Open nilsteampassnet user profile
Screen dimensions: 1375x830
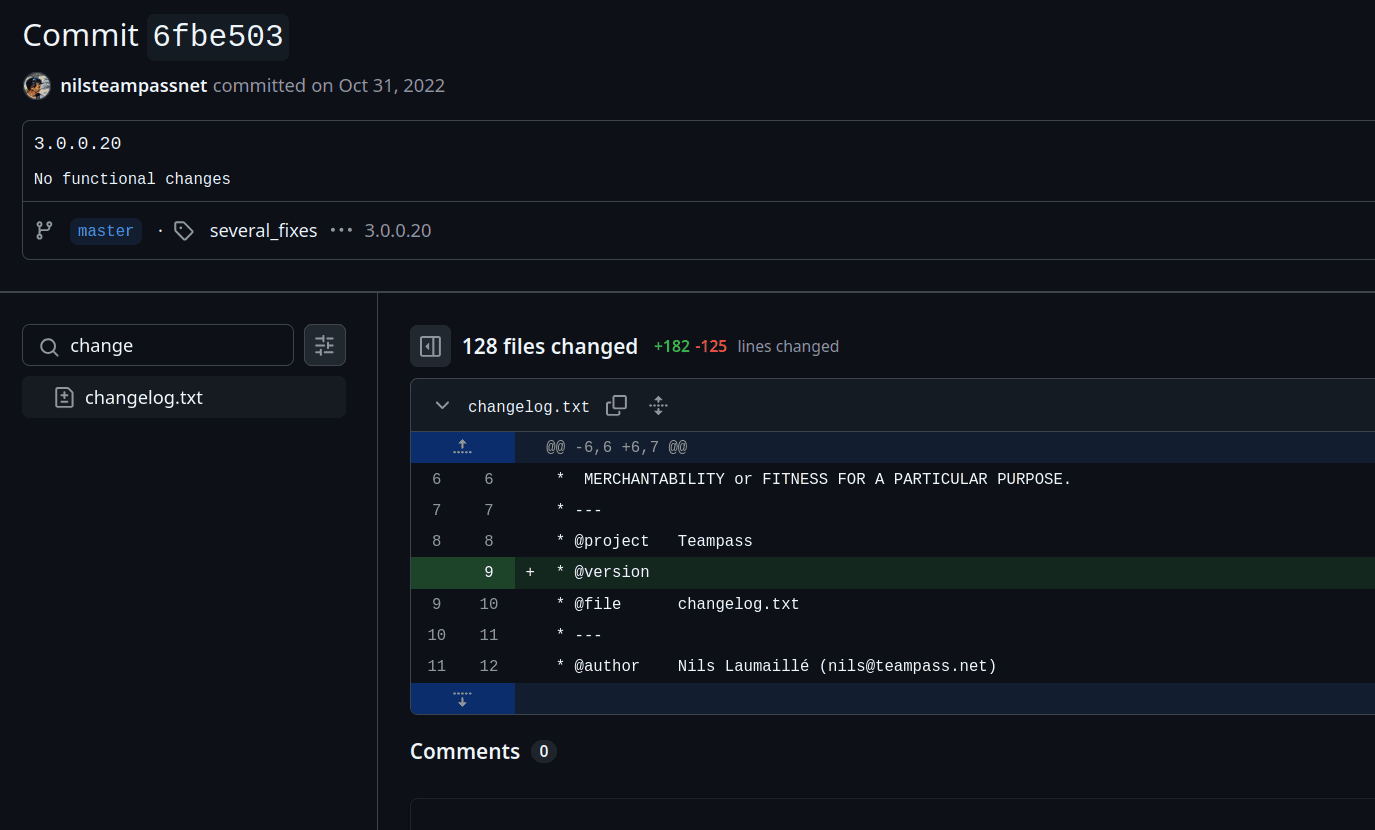tap(134, 86)
